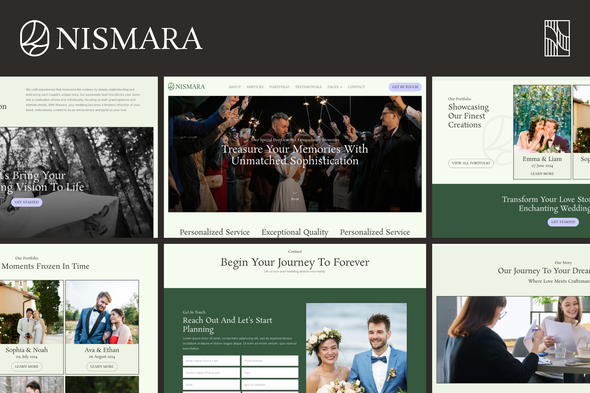The width and height of the screenshot is (590, 393).
Task: Open Learn More for Ava & Ethan
Action: tap(102, 366)
